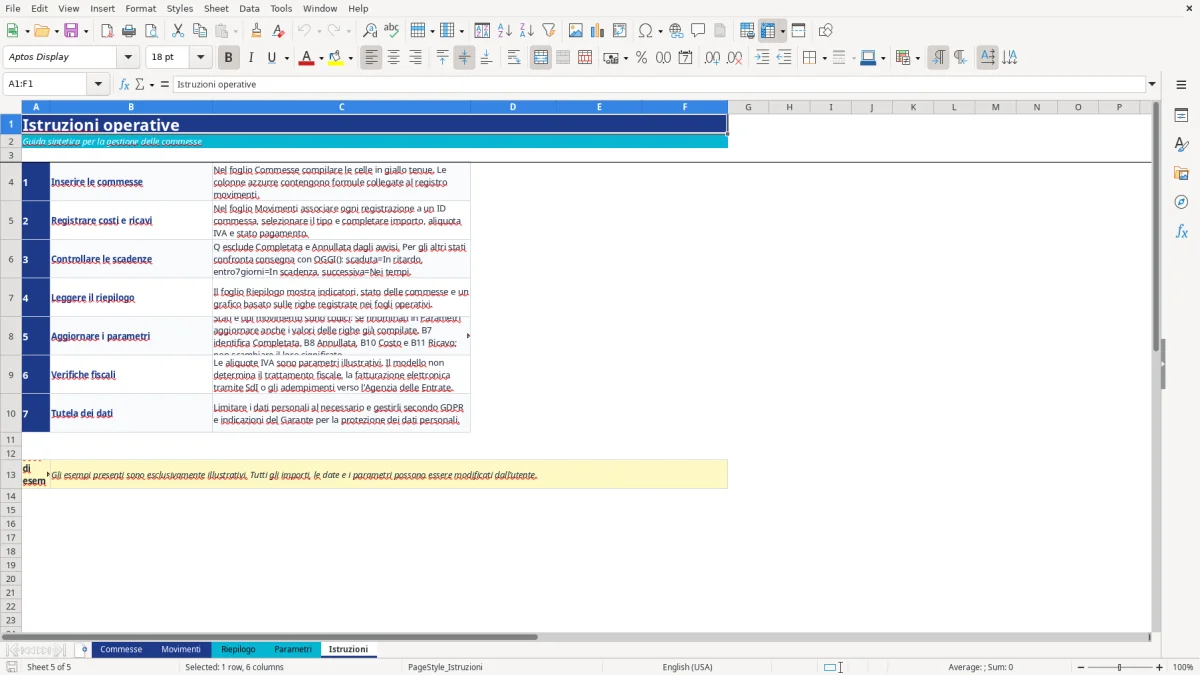Open the Data menu
This screenshot has width=1200, height=675.
249,8
